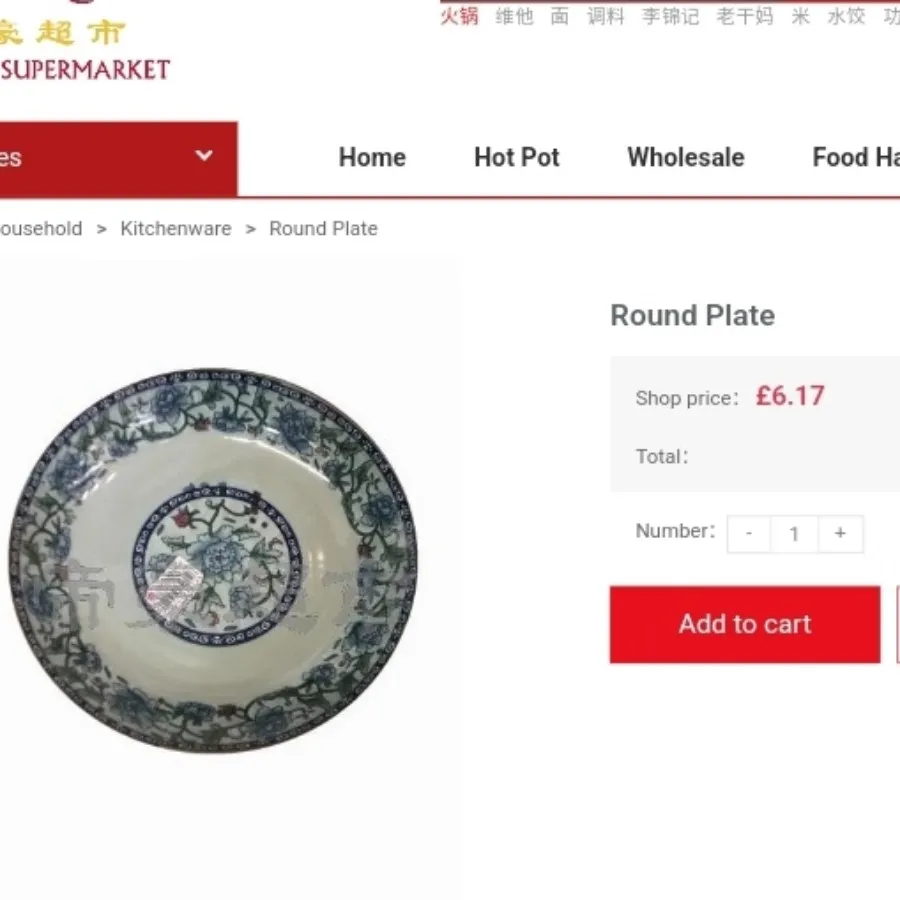This screenshot has height=900, width=900.
Task: Click the 老干妈 search keyword
Action: (x=744, y=16)
